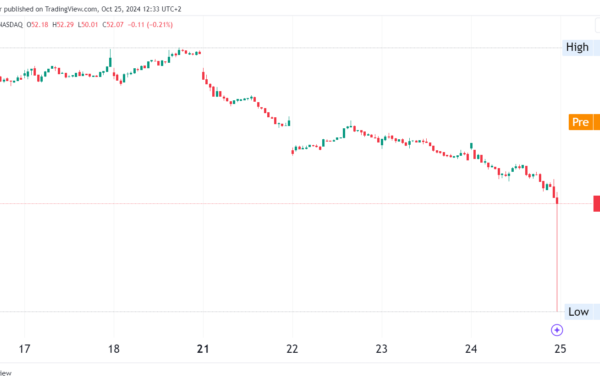This screenshot has height=383, width=600.
Task: Click the bold date label 21
Action: [x=203, y=349]
